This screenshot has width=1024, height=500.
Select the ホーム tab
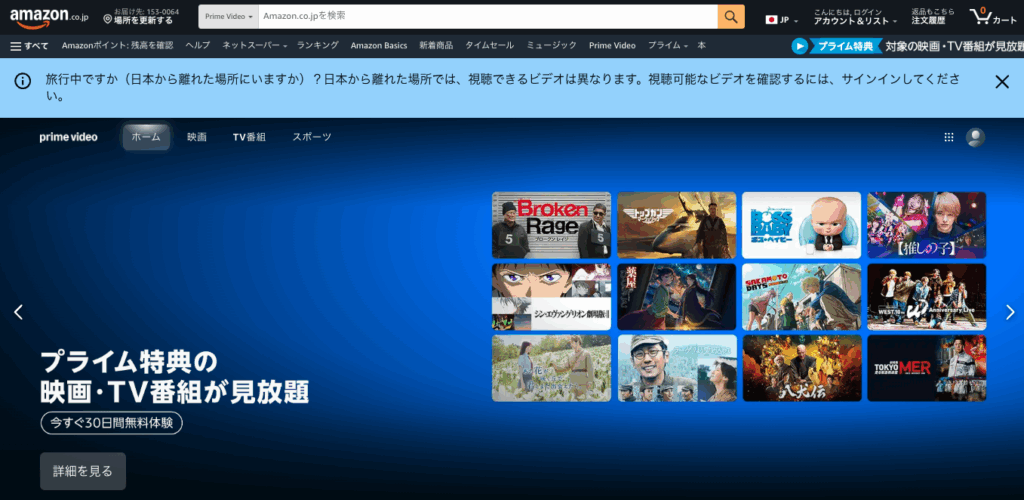146,137
